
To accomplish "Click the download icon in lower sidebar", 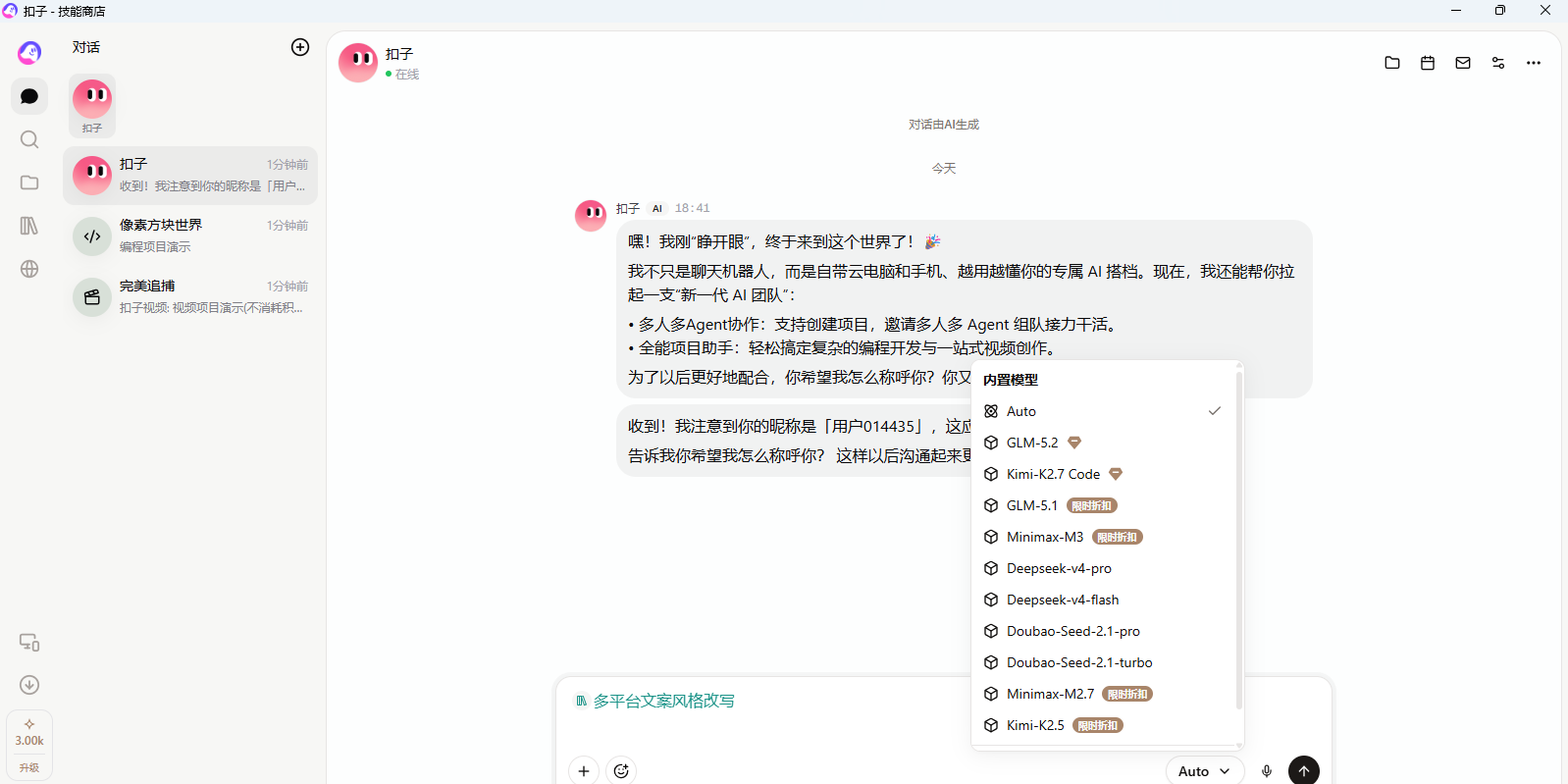I will (29, 685).
